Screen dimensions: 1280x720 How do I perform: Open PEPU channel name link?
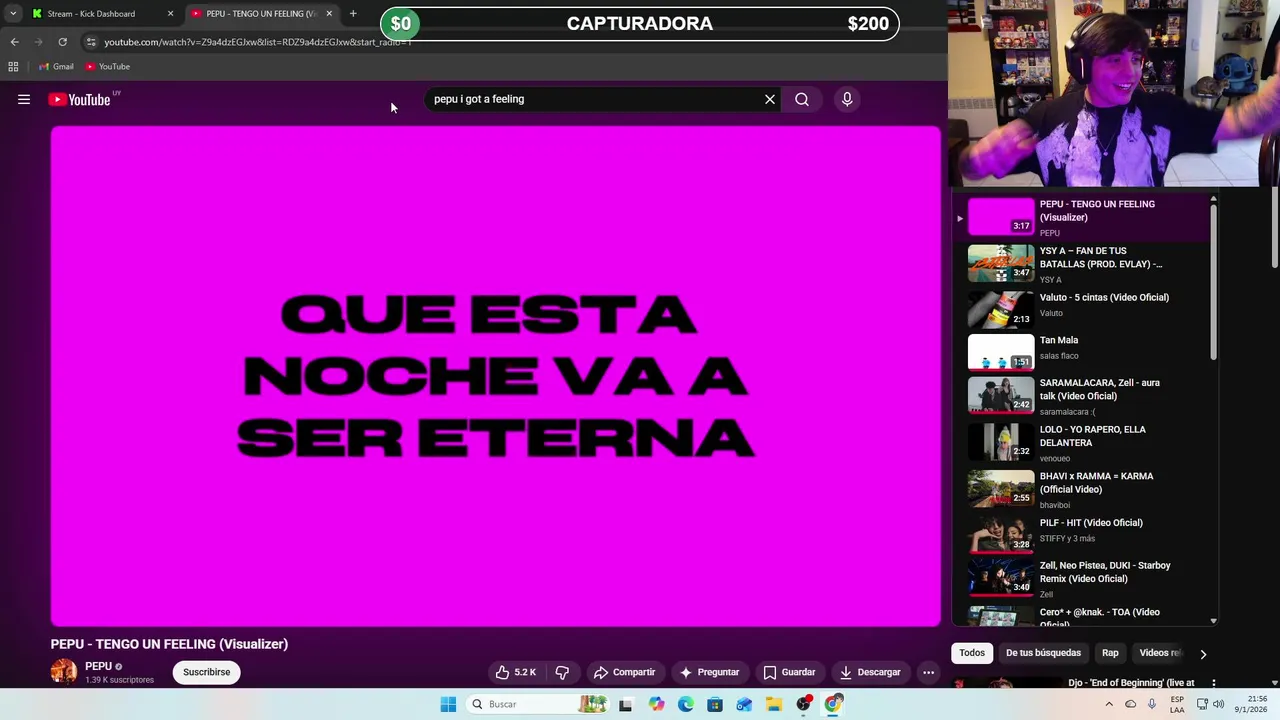tap(98, 666)
